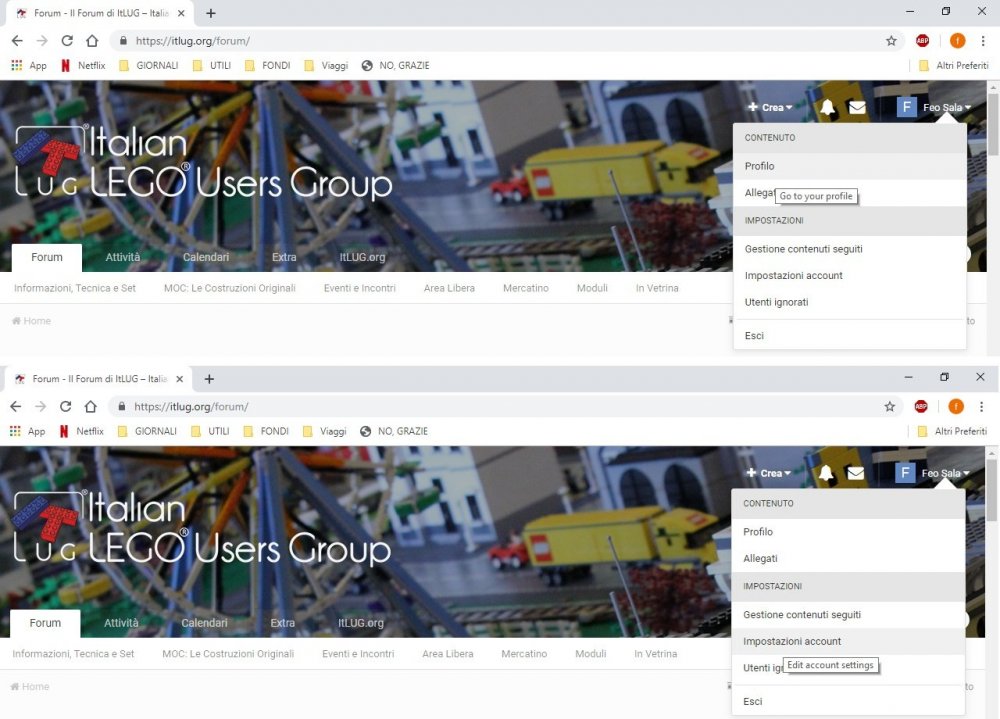Click the address bar URL in the lower window
This screenshot has width=1000, height=719.
pyautogui.click(x=191, y=406)
